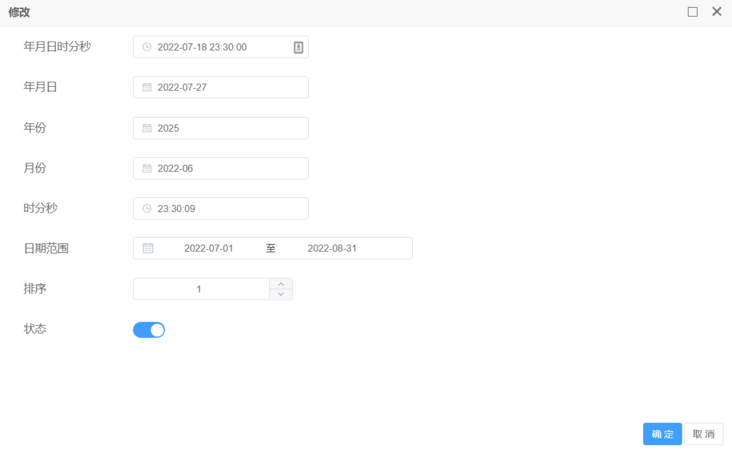Decrease the 排序 value with the down arrow
This screenshot has height=456, width=732.
click(x=281, y=294)
